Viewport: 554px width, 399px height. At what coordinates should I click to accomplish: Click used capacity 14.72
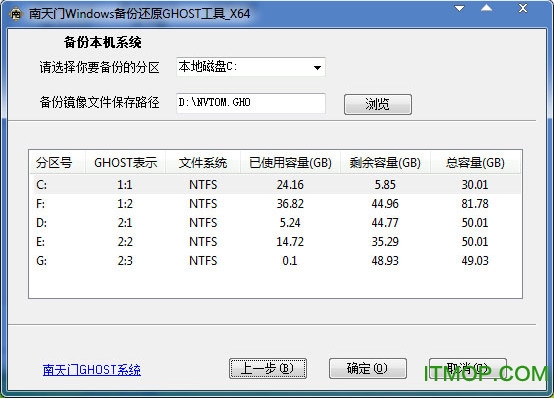tap(290, 242)
